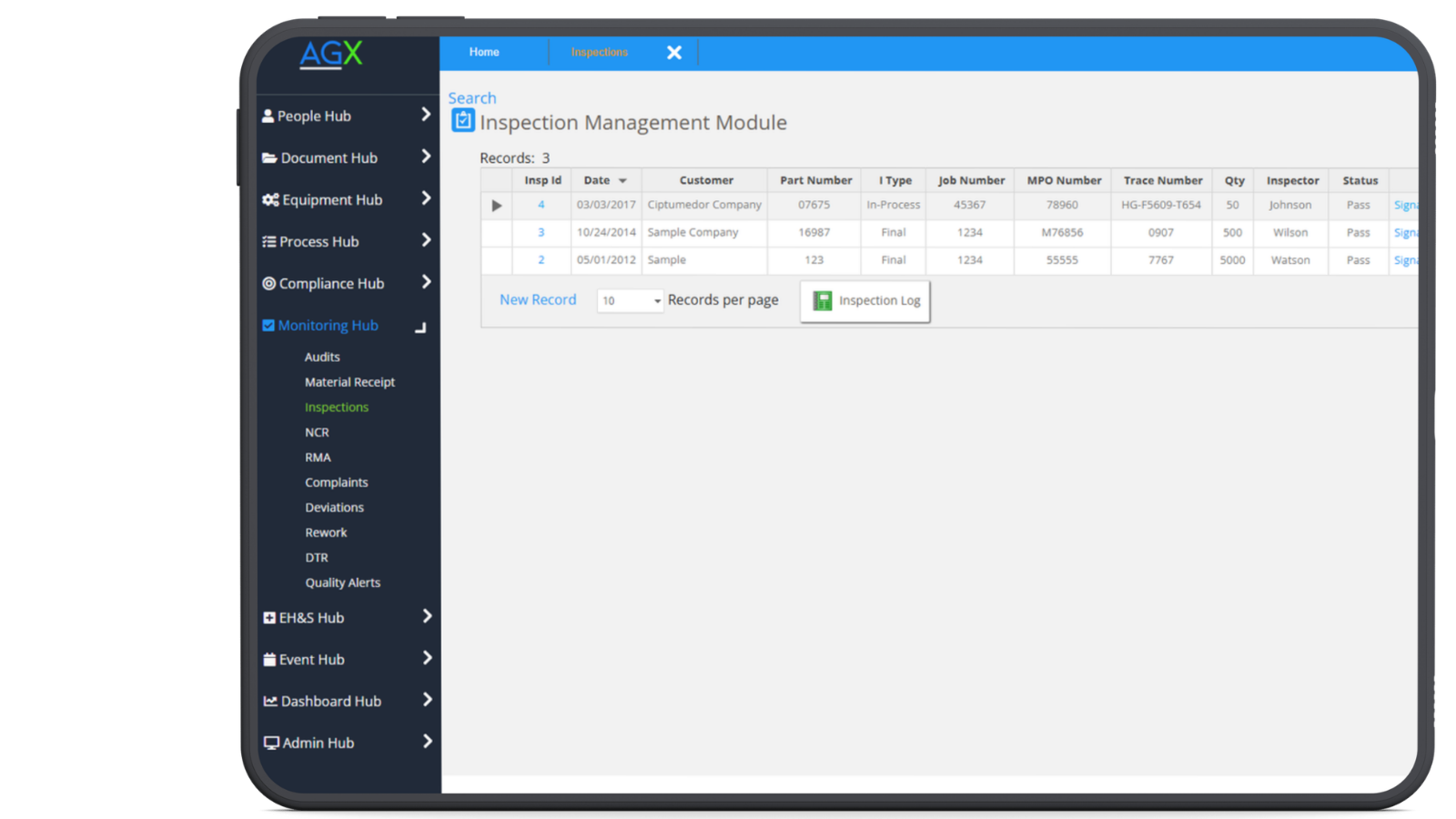1456x819 pixels.
Task: Expand the Document Hub chevron
Action: click(x=426, y=157)
